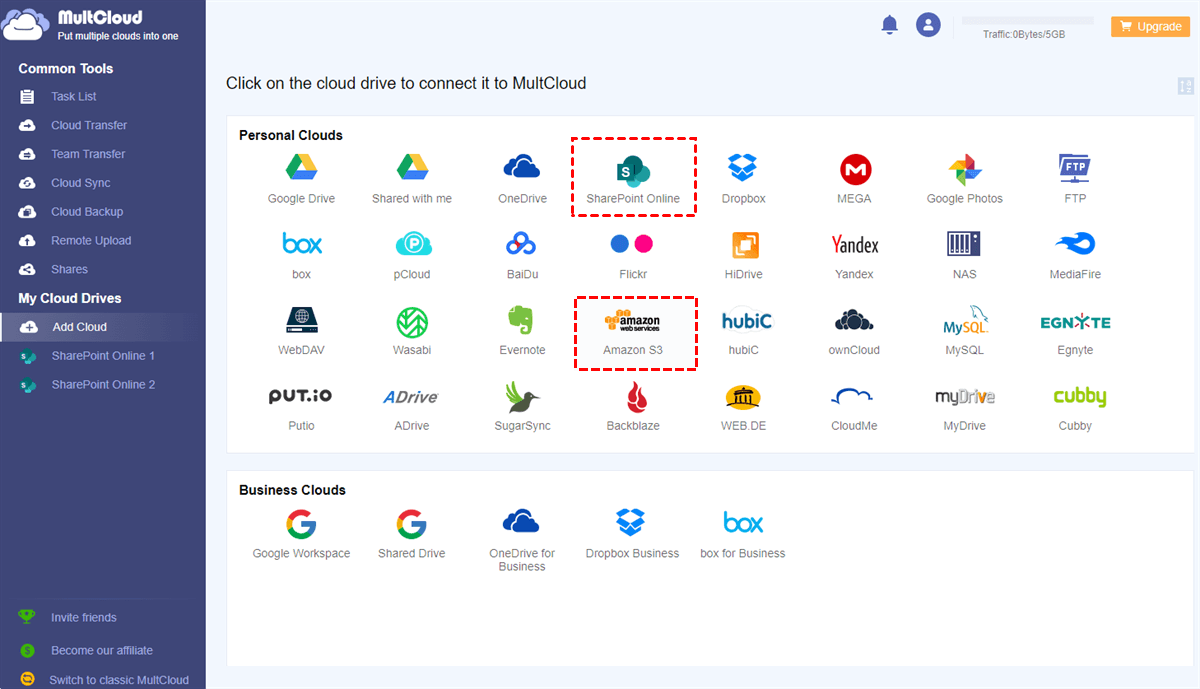1200x689 pixels.
Task: Select OneDrive for Business
Action: [522, 540]
